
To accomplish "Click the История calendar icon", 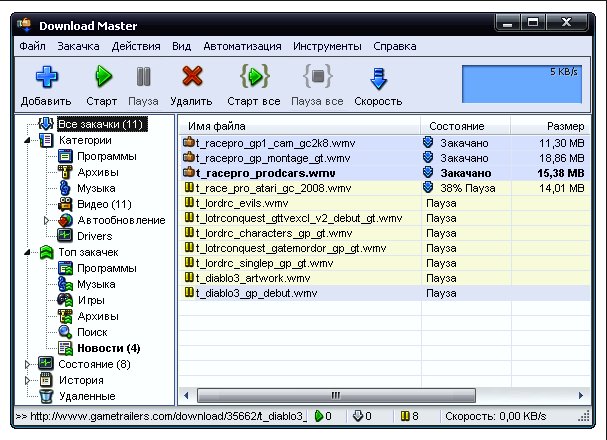I will click(x=46, y=380).
